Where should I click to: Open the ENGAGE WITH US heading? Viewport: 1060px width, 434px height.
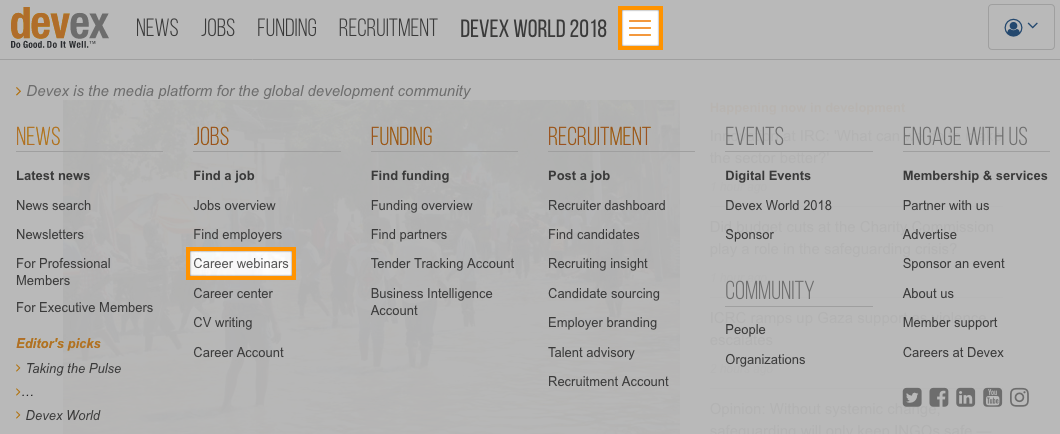(965, 137)
